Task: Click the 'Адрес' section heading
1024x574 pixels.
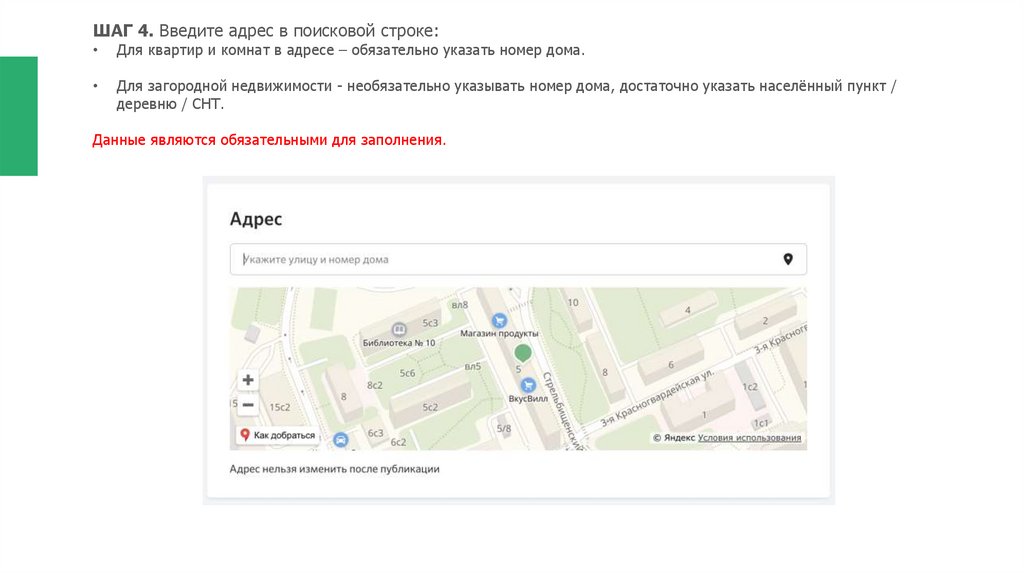Action: click(256, 219)
